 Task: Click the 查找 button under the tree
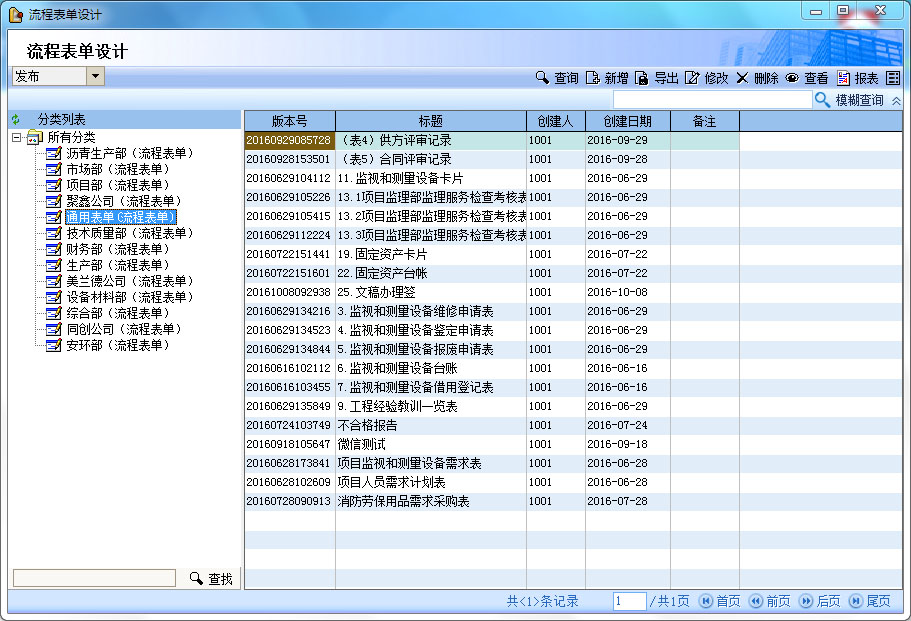point(211,579)
